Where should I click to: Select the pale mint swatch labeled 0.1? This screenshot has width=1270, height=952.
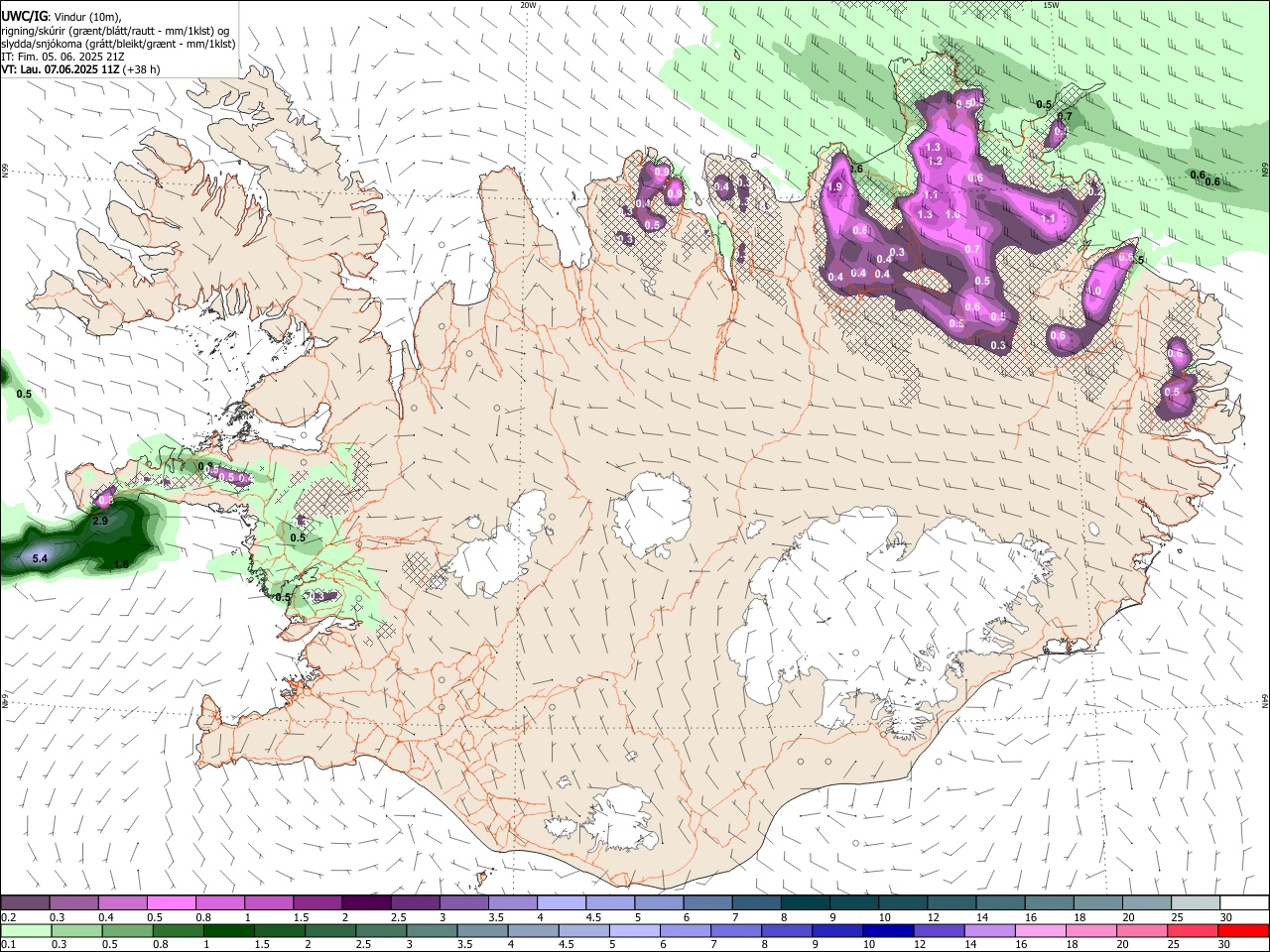click(x=25, y=931)
